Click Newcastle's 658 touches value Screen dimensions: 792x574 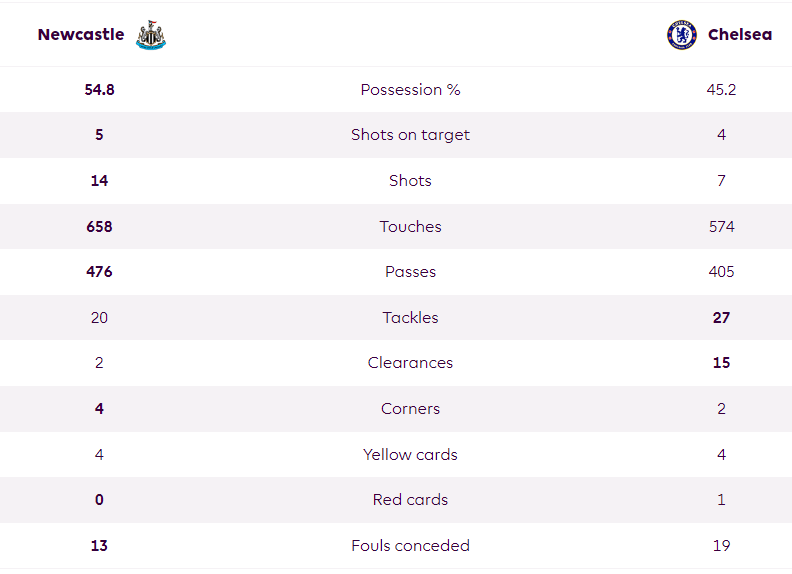click(100, 226)
